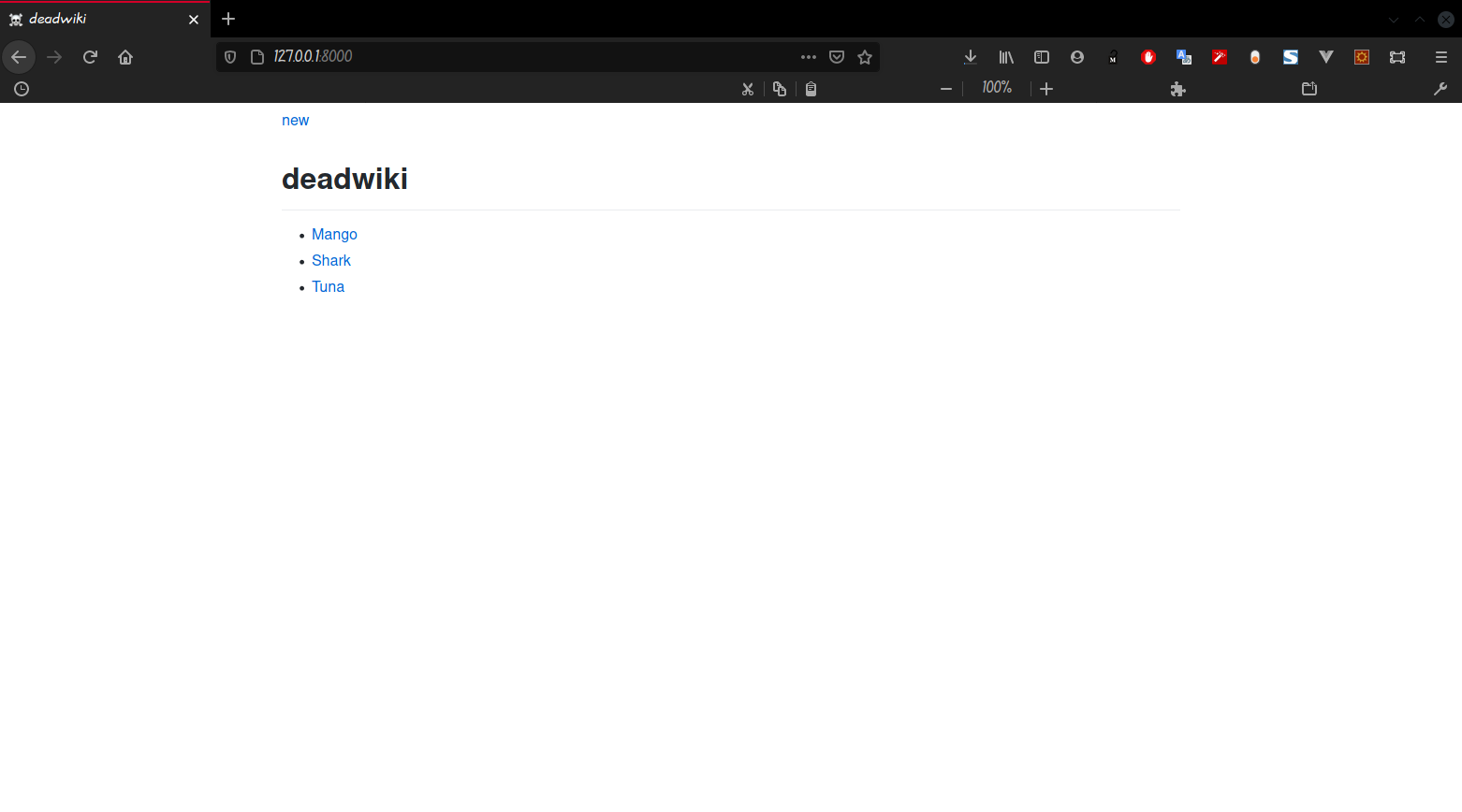Open the downloads panel
Screen dimensions: 1462x812
pyautogui.click(x=971, y=57)
